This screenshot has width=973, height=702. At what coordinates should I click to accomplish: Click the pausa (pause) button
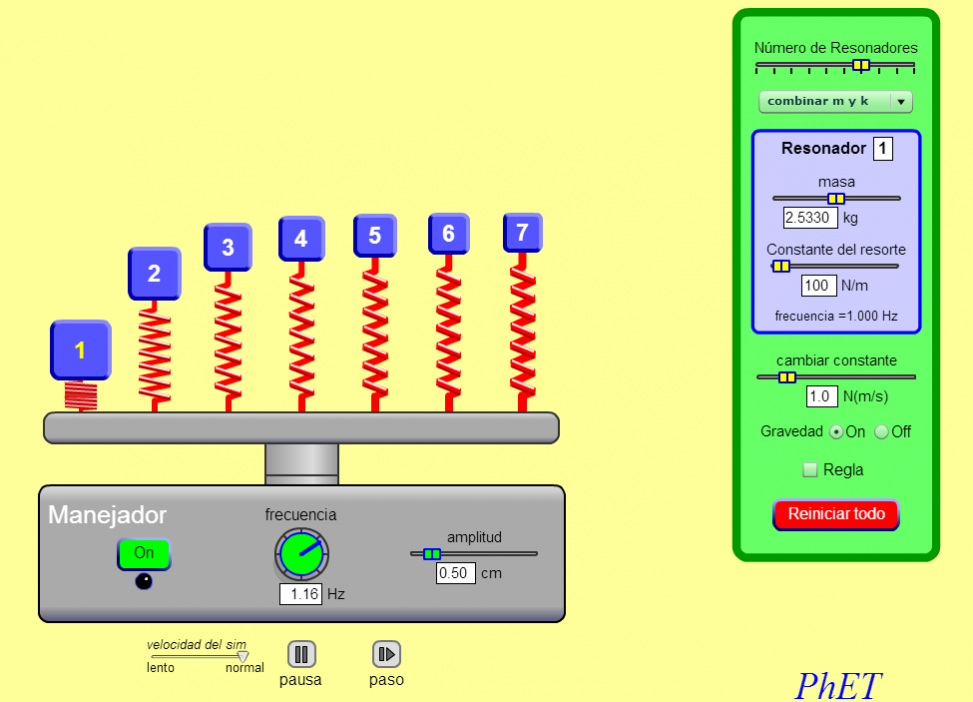[301, 654]
